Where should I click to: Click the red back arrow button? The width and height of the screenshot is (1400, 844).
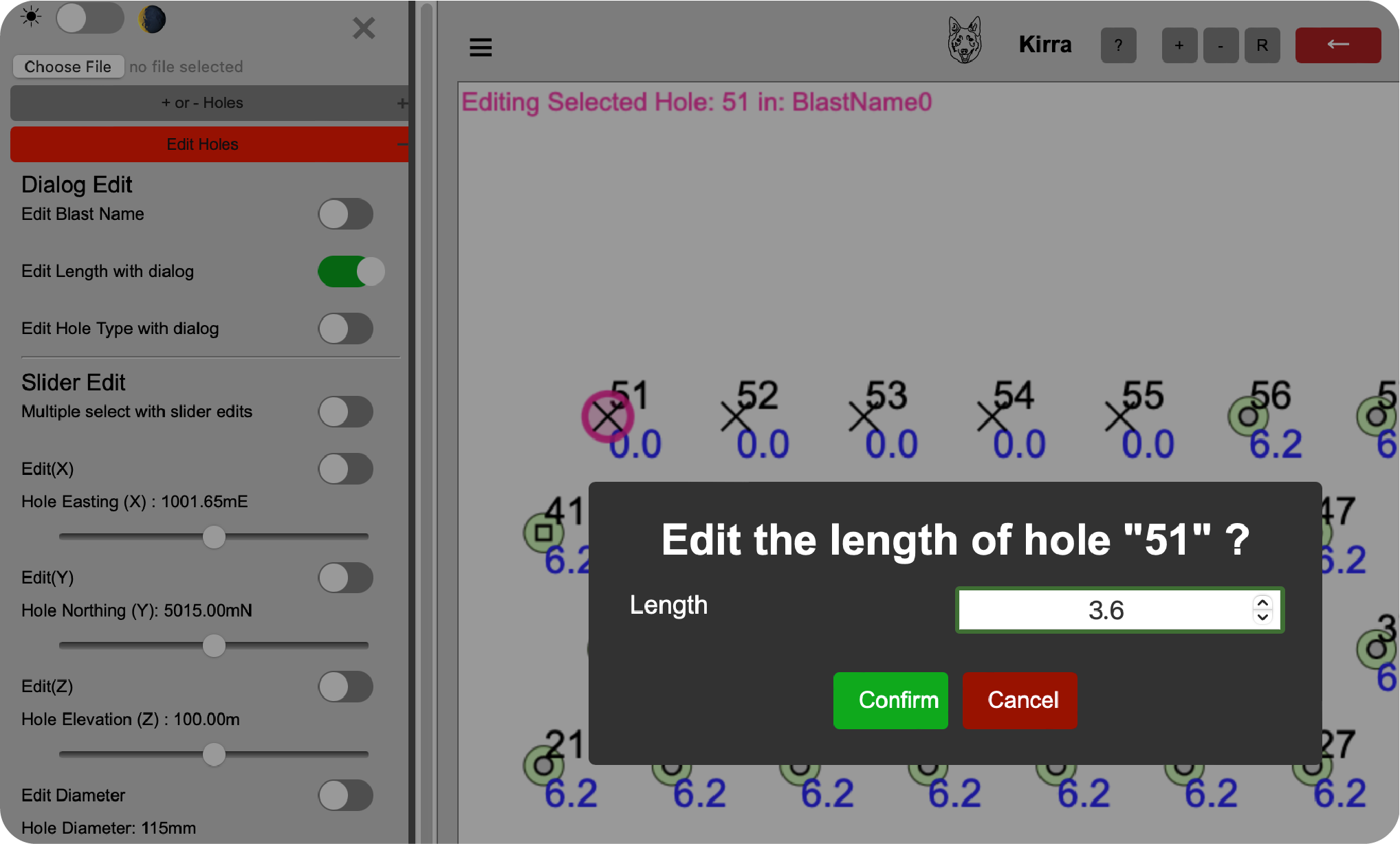click(x=1337, y=44)
